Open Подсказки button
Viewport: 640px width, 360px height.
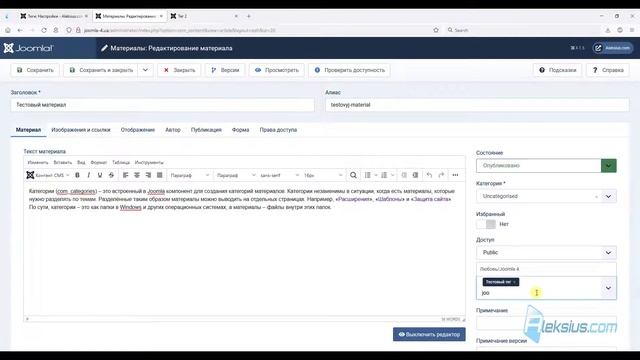[558, 70]
